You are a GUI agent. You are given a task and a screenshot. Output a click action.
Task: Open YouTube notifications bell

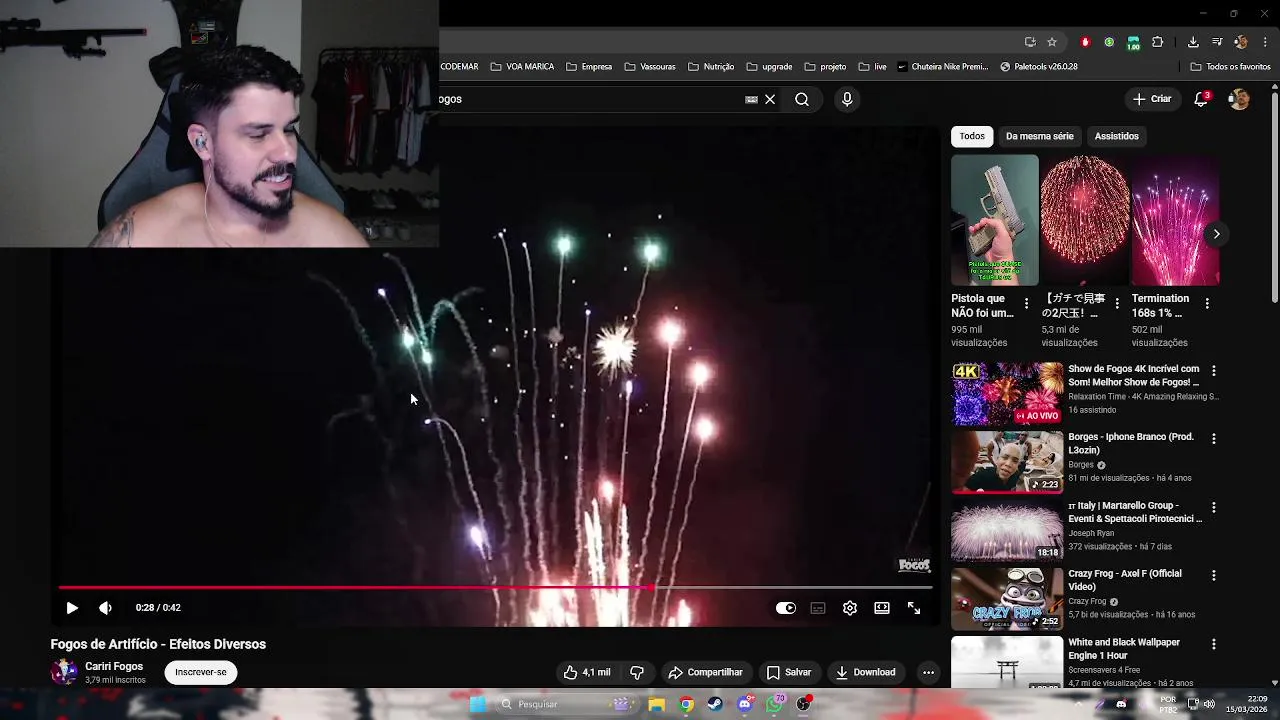pos(1201,99)
